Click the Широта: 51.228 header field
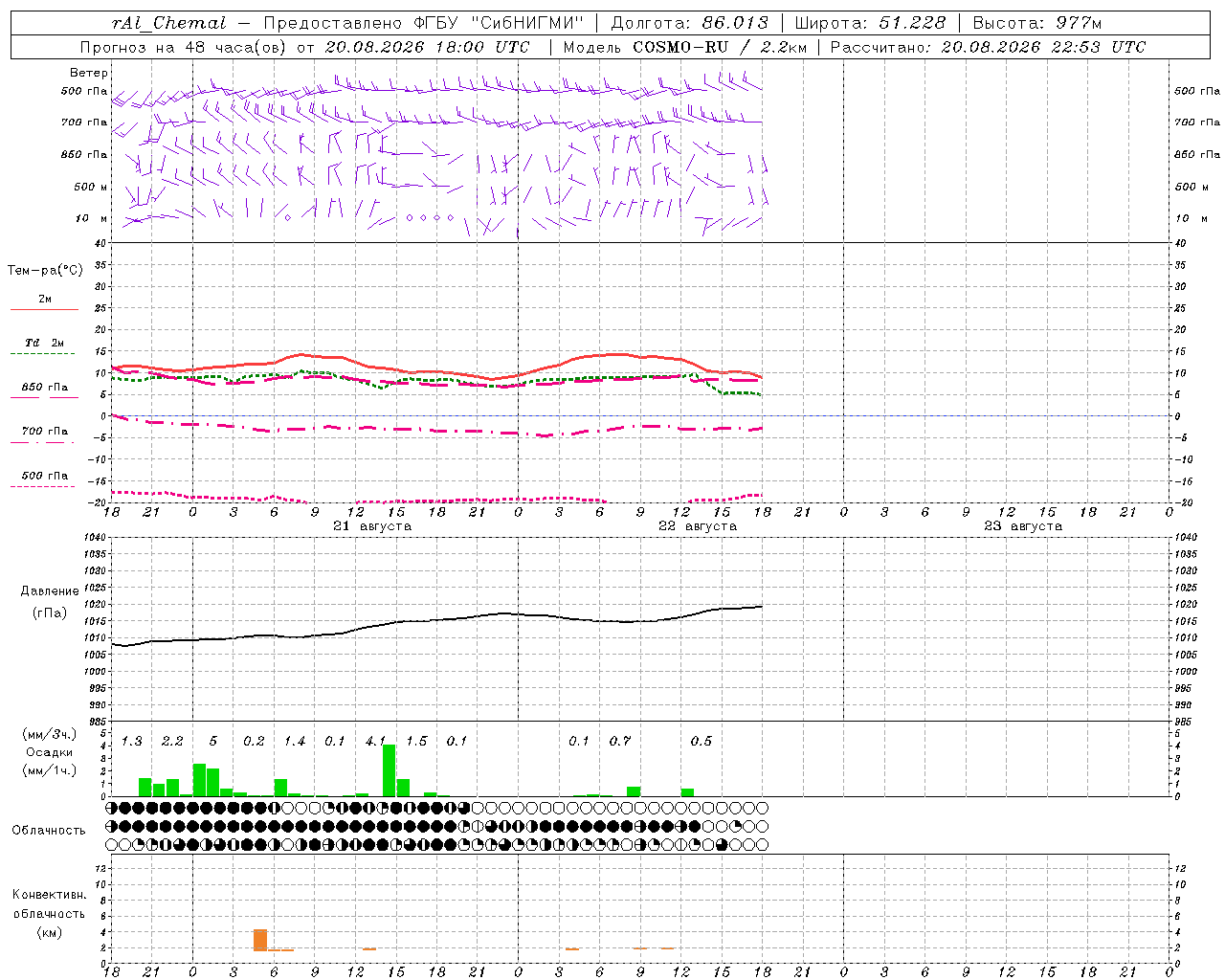This screenshot has width=1225, height=980. pyautogui.click(x=870, y=23)
